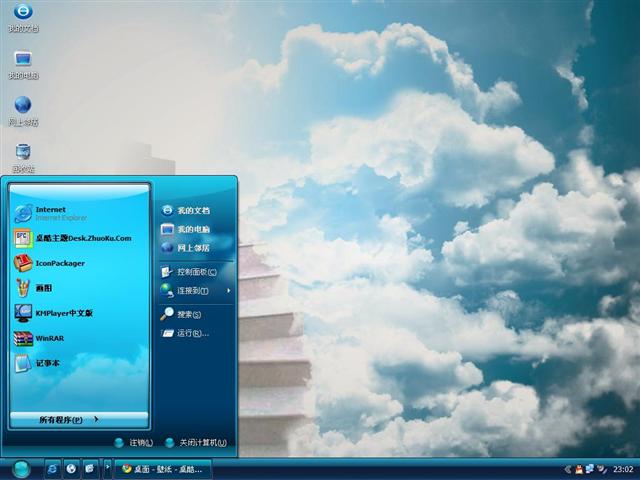
Task: Click the Start orb button on taskbar
Action: tap(21, 468)
